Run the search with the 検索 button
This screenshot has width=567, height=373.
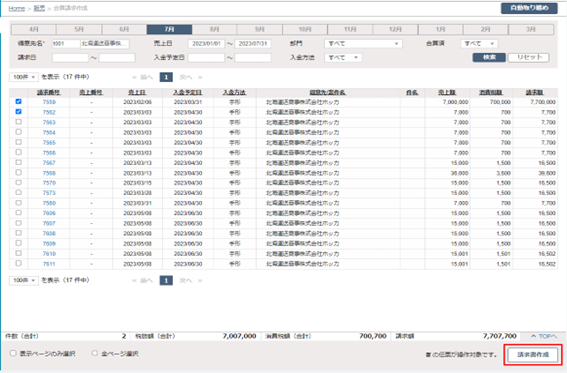click(489, 57)
